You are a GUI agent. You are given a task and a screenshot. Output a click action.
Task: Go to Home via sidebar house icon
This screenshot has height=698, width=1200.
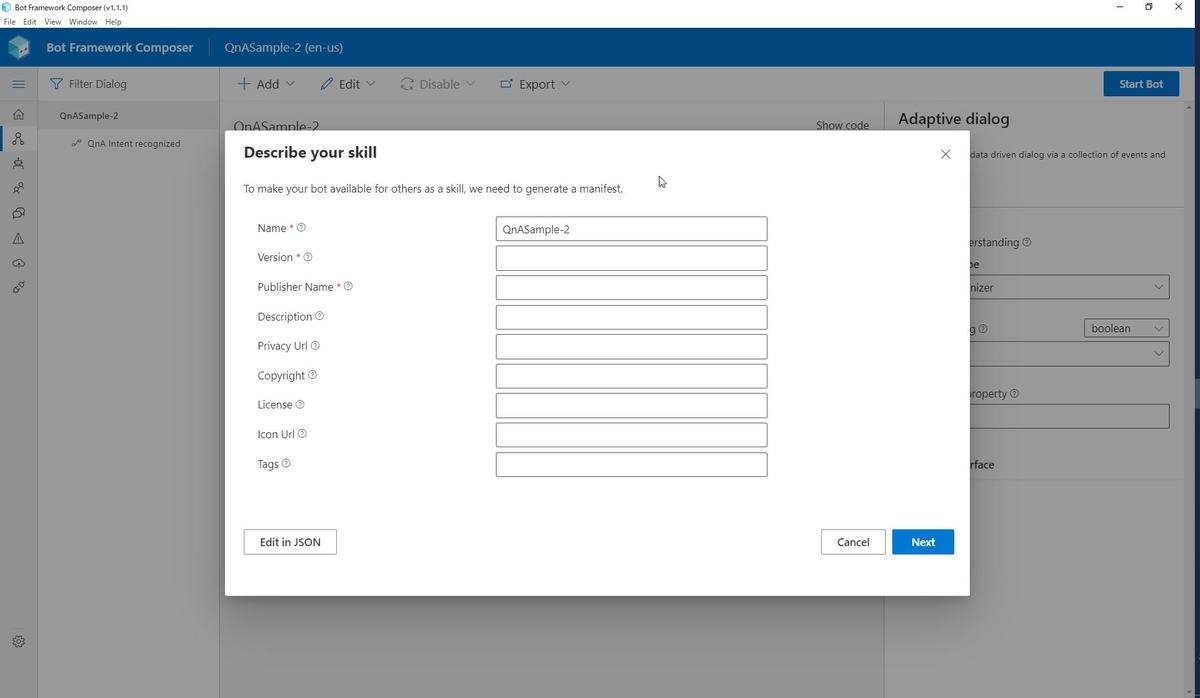click(x=18, y=114)
